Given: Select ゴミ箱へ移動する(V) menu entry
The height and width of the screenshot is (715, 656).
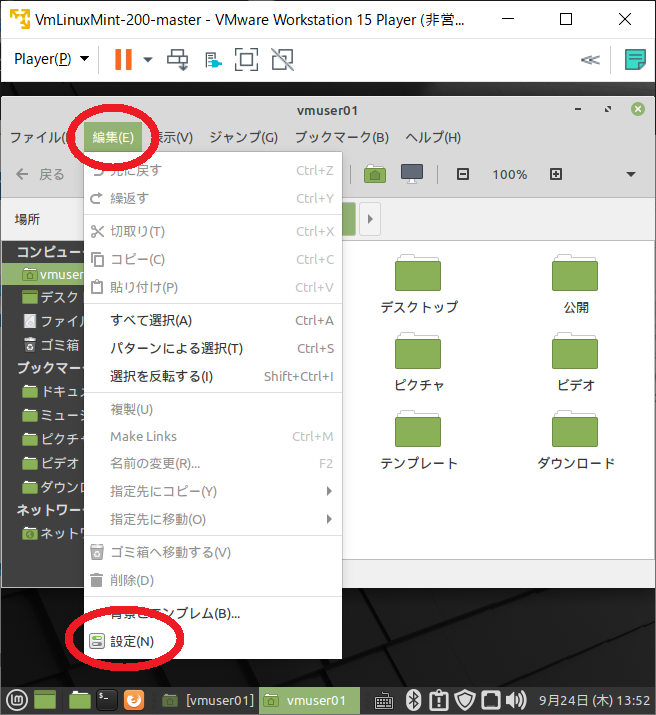Looking at the screenshot, I should (x=213, y=553).
